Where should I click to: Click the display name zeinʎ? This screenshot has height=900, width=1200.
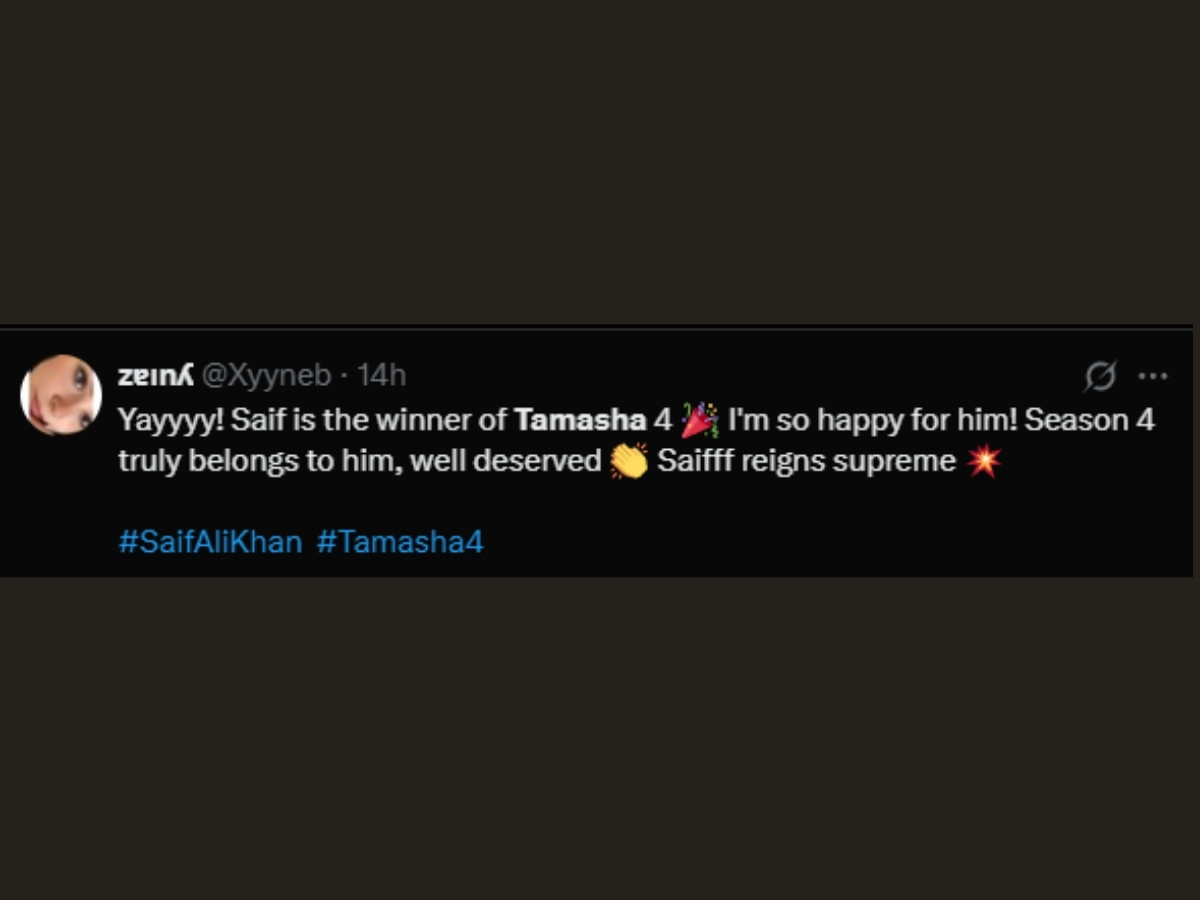pos(155,375)
